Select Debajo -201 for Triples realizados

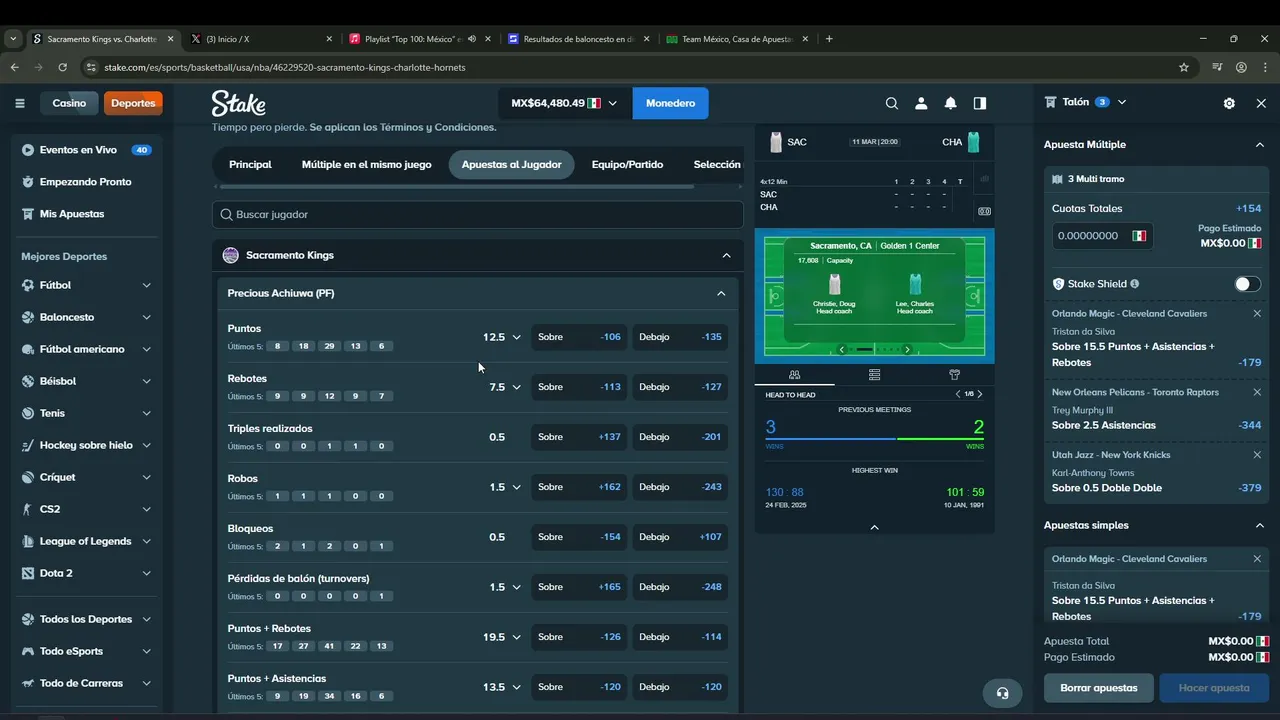[680, 437]
